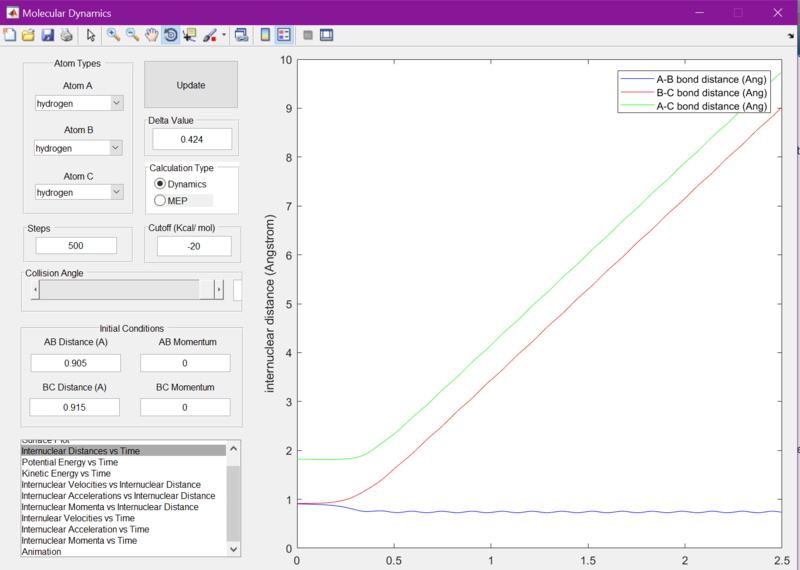Select the Zoom In magnifier tool

tap(113, 35)
